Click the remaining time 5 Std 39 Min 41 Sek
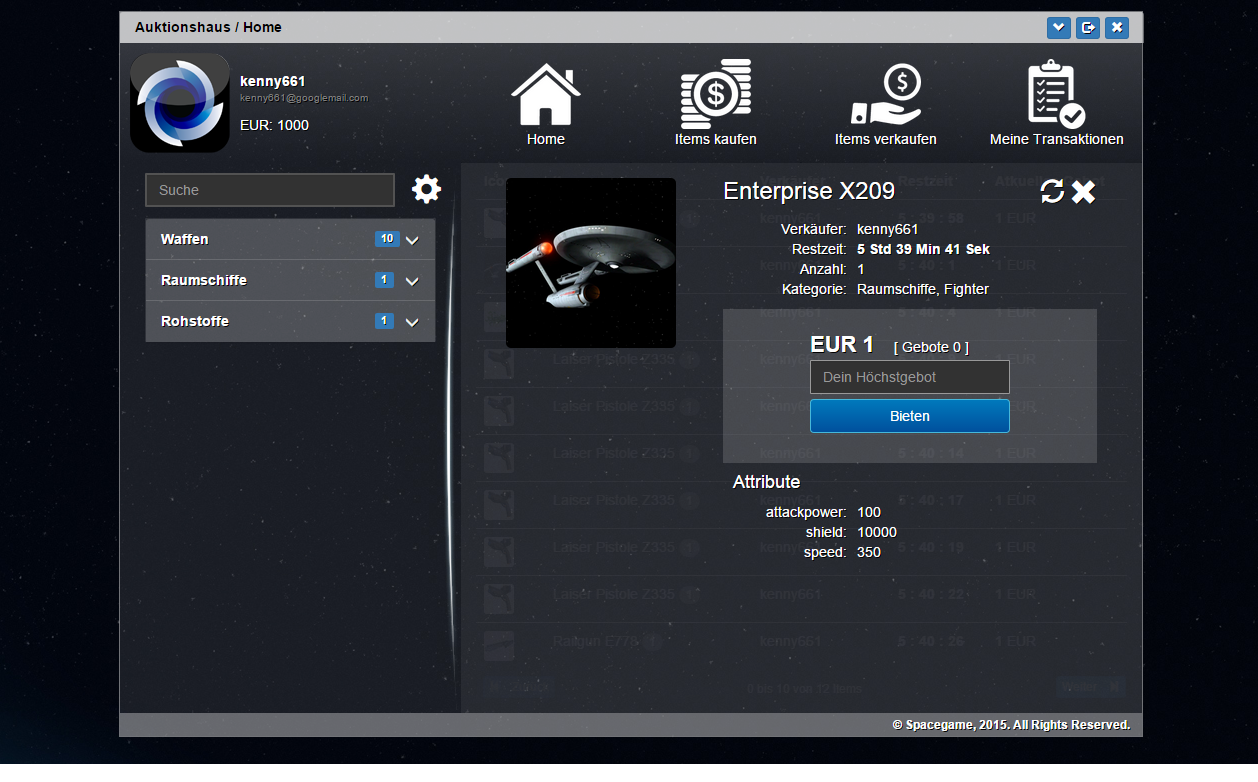Viewport: 1258px width, 782px height. (924, 249)
